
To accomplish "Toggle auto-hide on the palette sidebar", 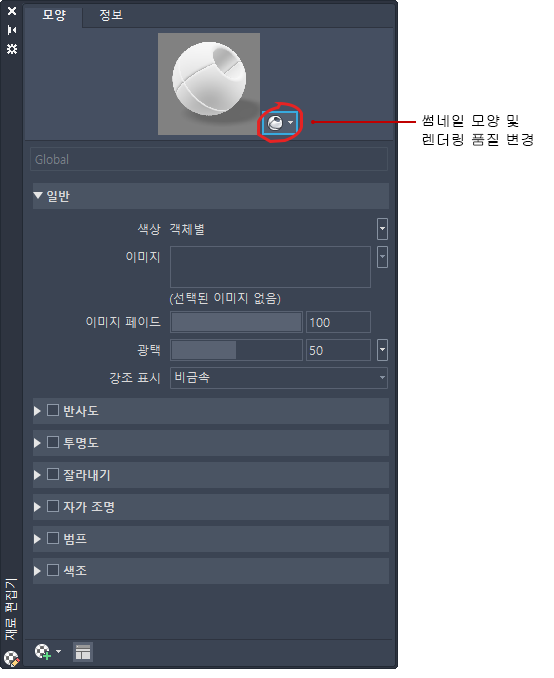I will click(12, 30).
